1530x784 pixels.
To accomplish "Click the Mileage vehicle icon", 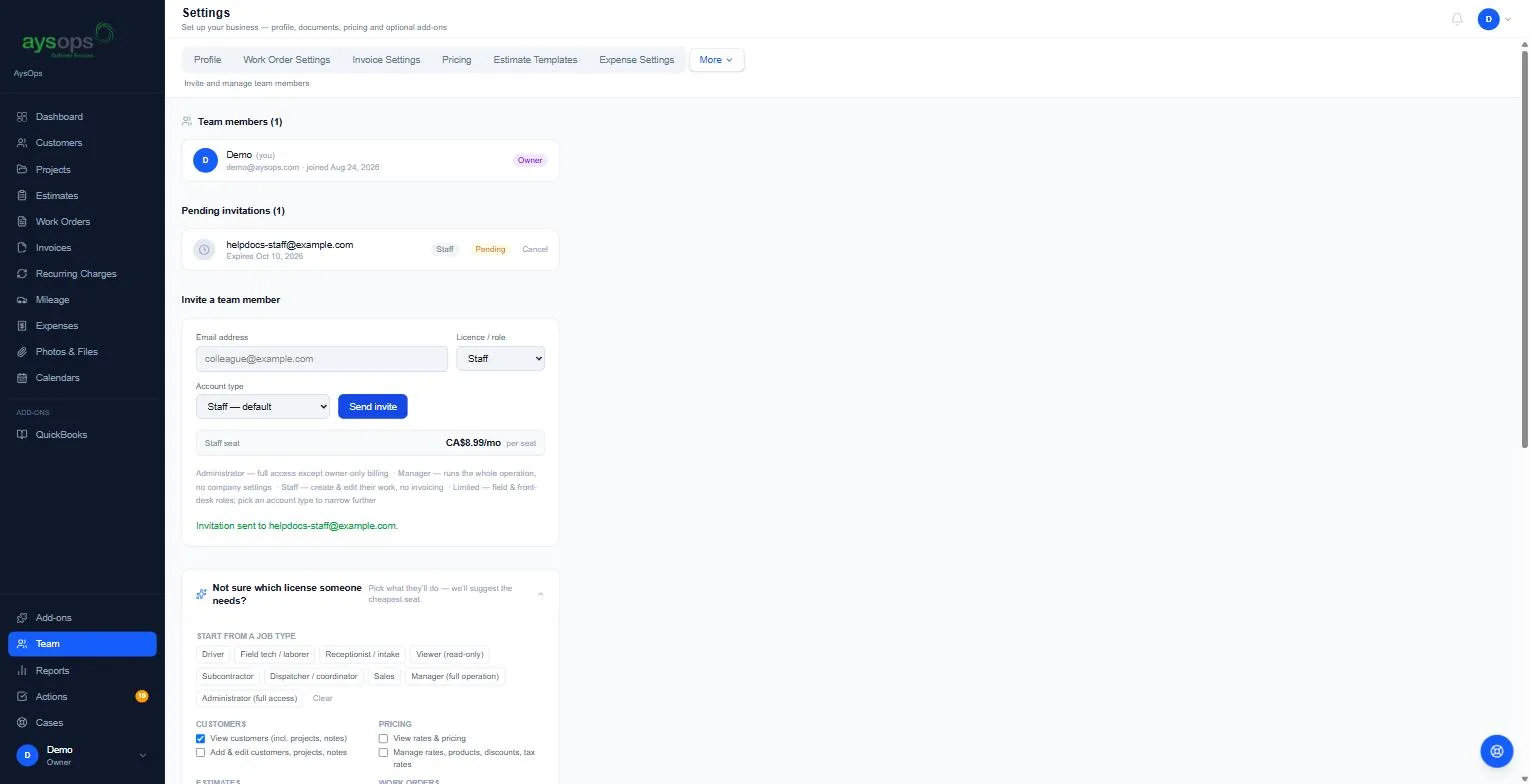I will pos(22,300).
